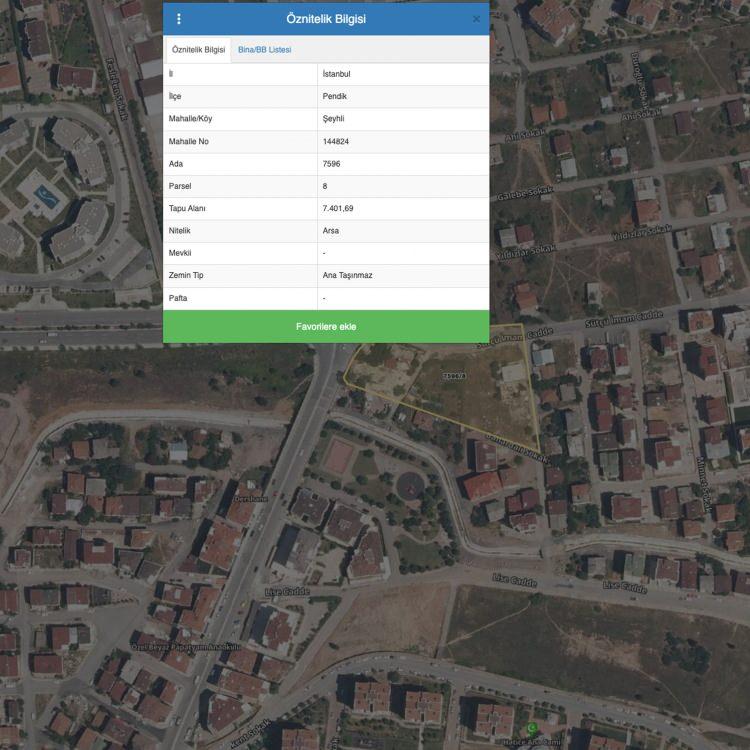This screenshot has height=750, width=750.
Task: Click the Galebe Sokak map label
Action: (x=525, y=193)
